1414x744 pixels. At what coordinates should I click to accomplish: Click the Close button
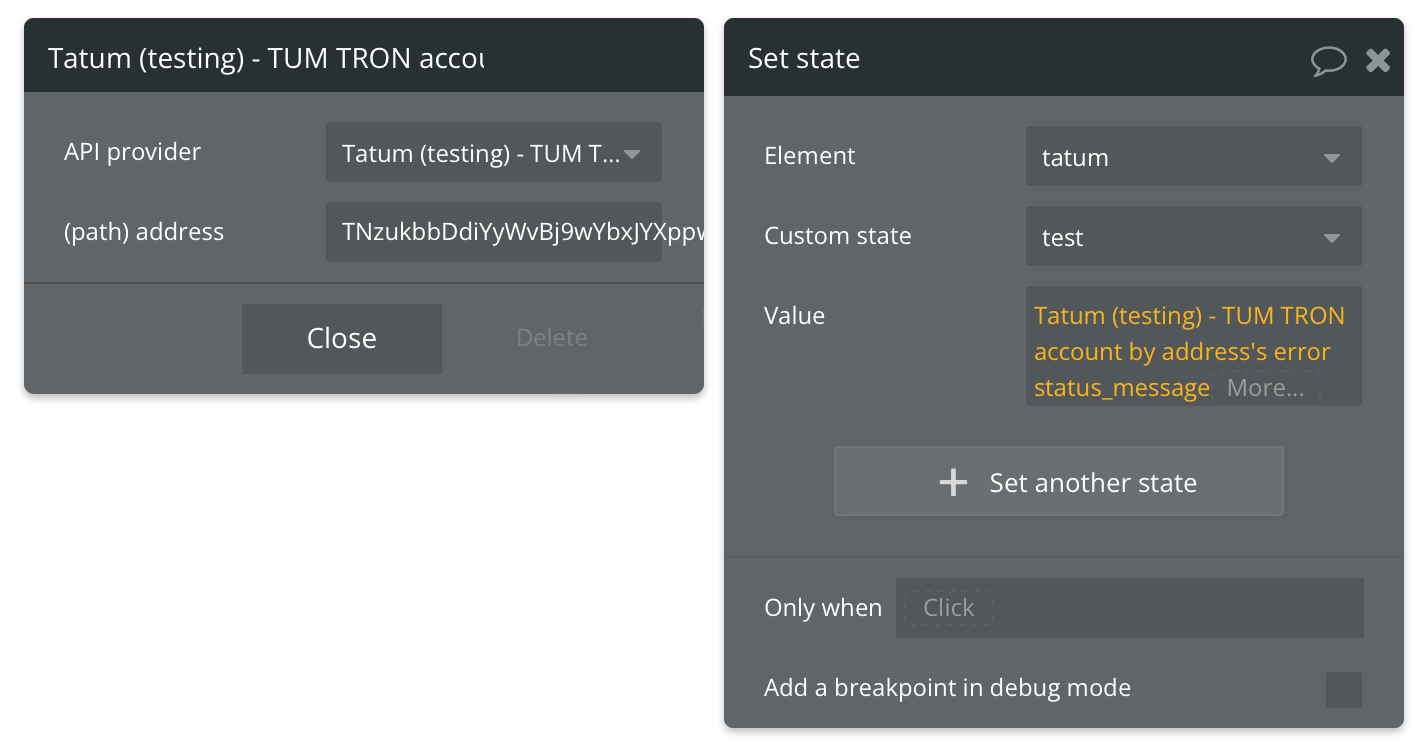(x=342, y=338)
